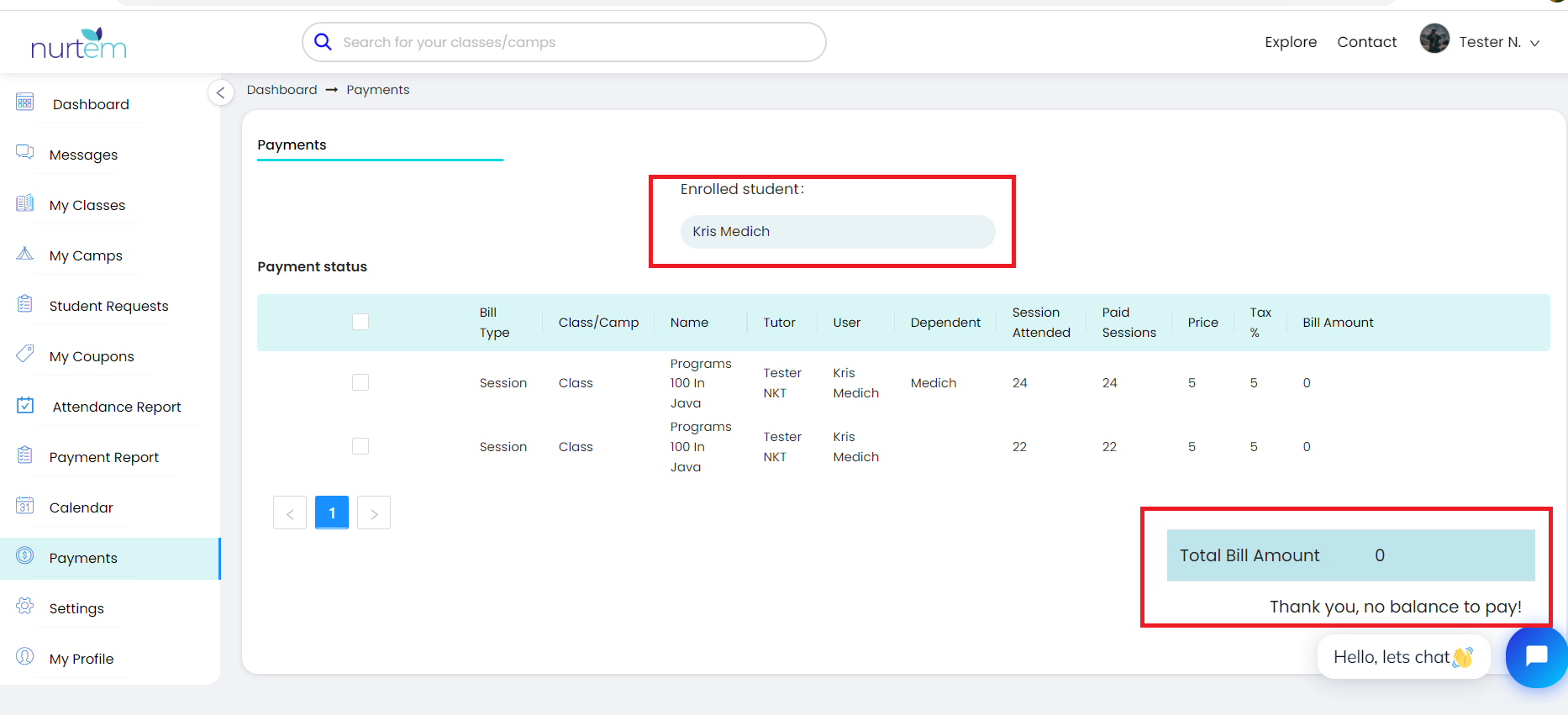Viewport: 1568px width, 715px height.
Task: Click the Dashboard sidebar icon
Action: click(25, 103)
